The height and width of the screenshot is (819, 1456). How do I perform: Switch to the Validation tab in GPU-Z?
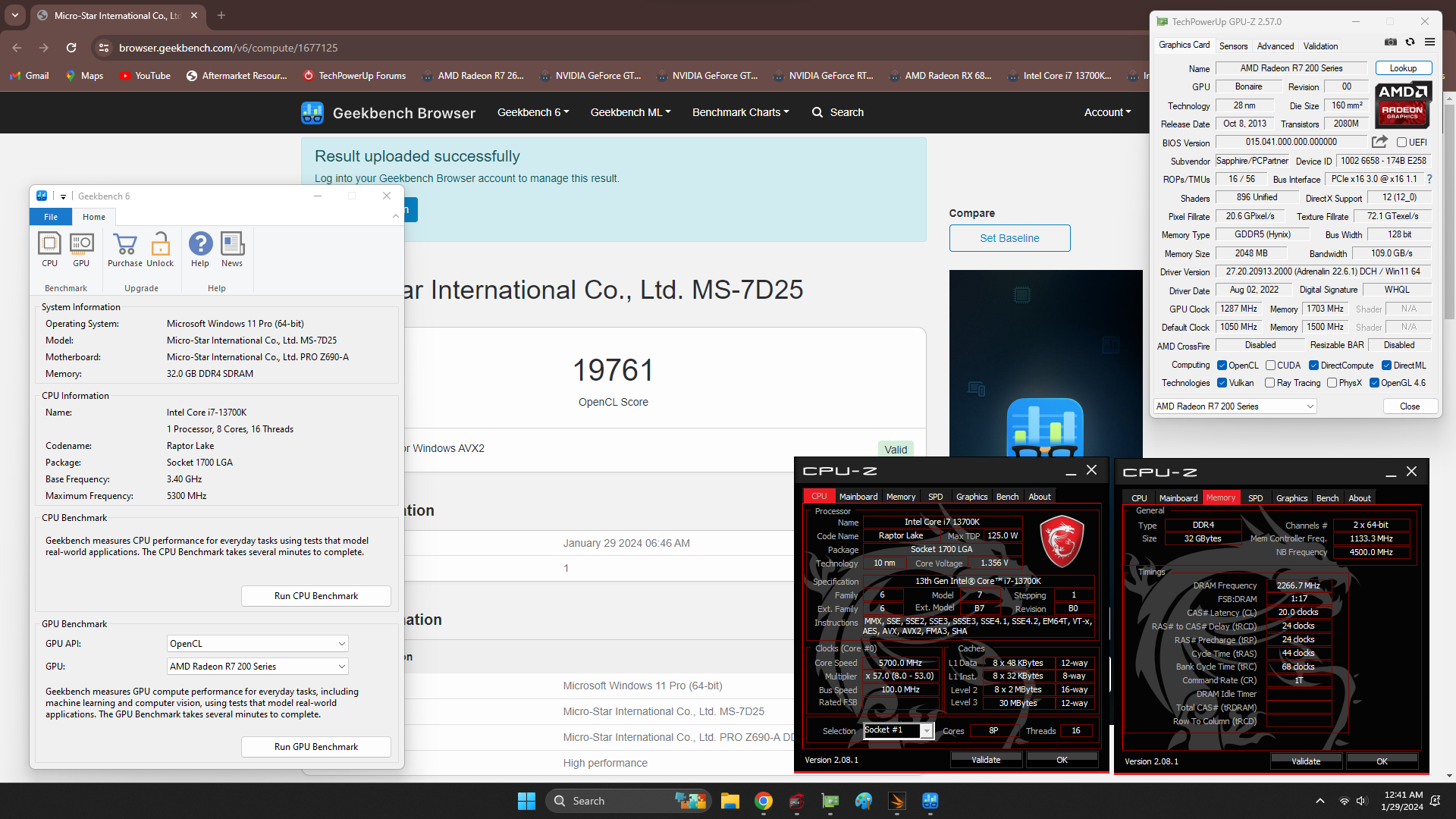click(1321, 46)
